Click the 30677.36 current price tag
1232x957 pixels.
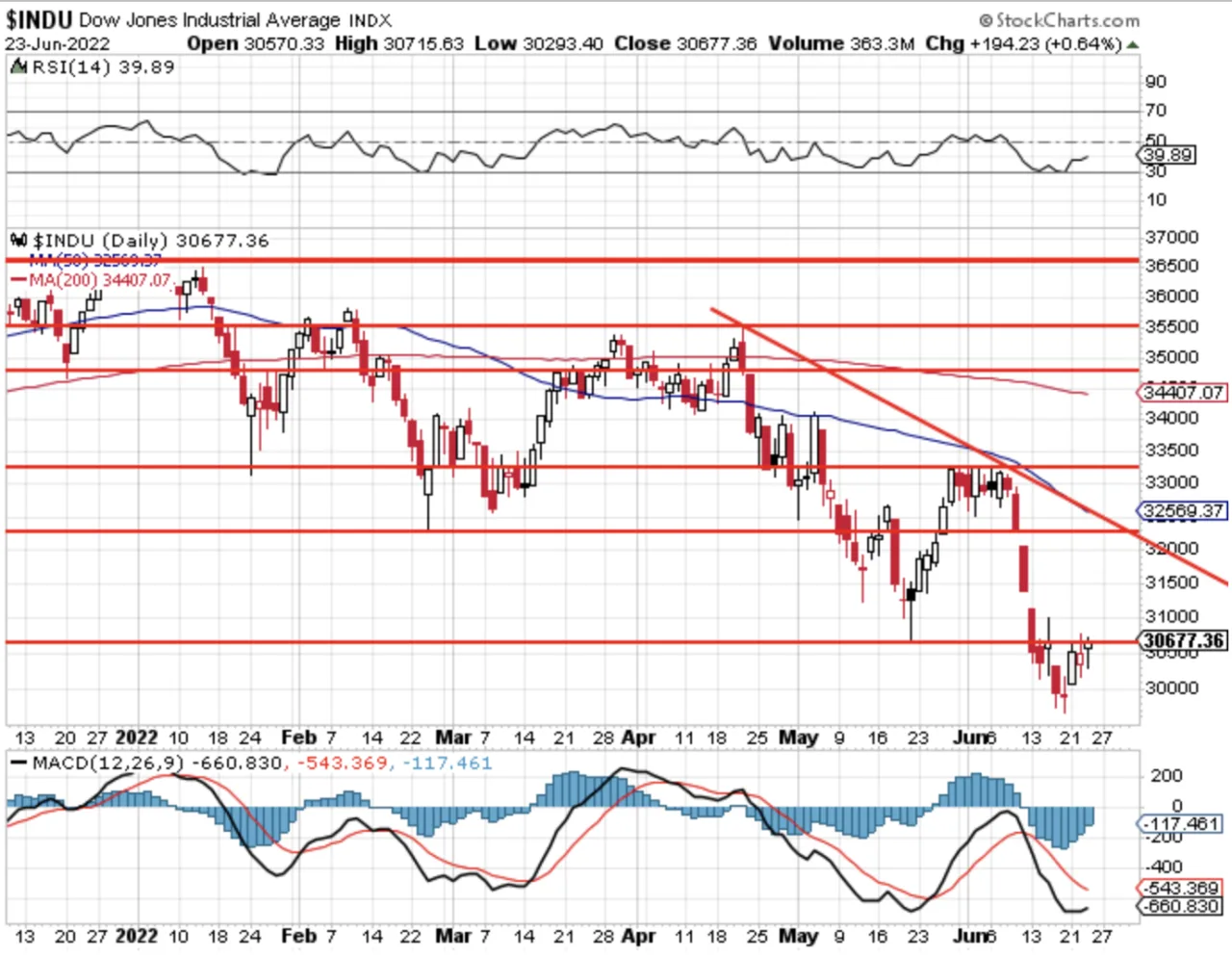click(x=1184, y=640)
